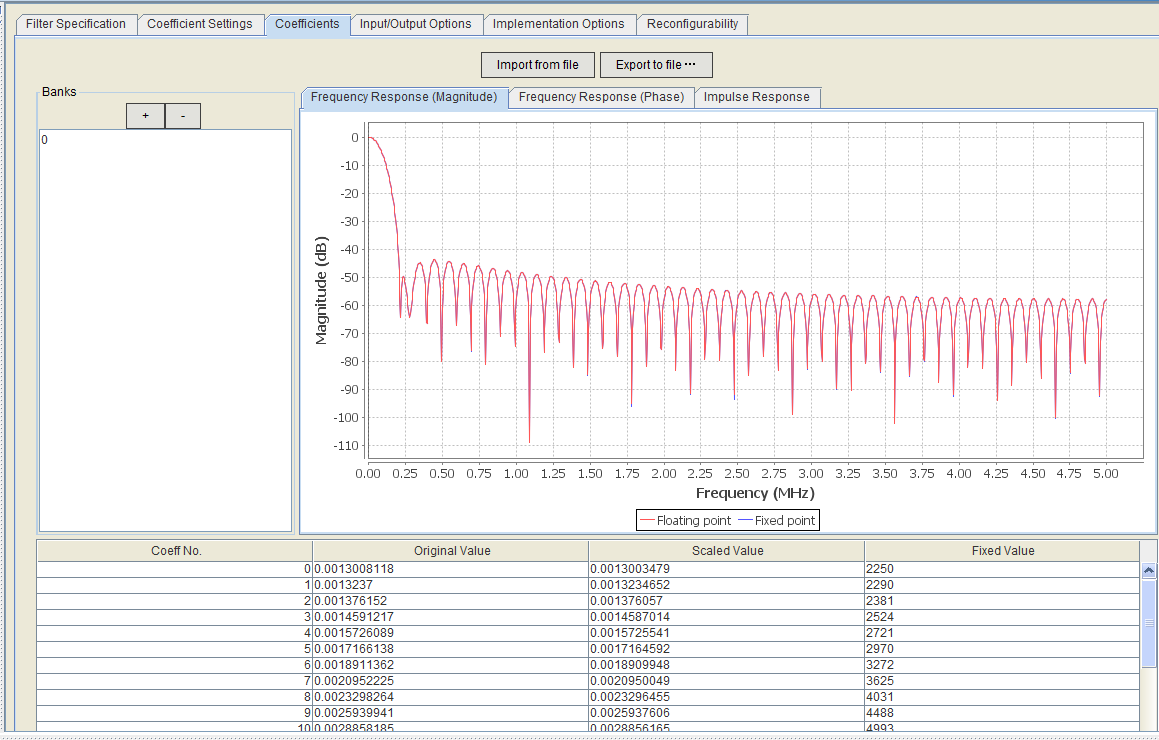Click the Scaled Value column header
Viewport: 1159px width, 740px height.
(727, 551)
